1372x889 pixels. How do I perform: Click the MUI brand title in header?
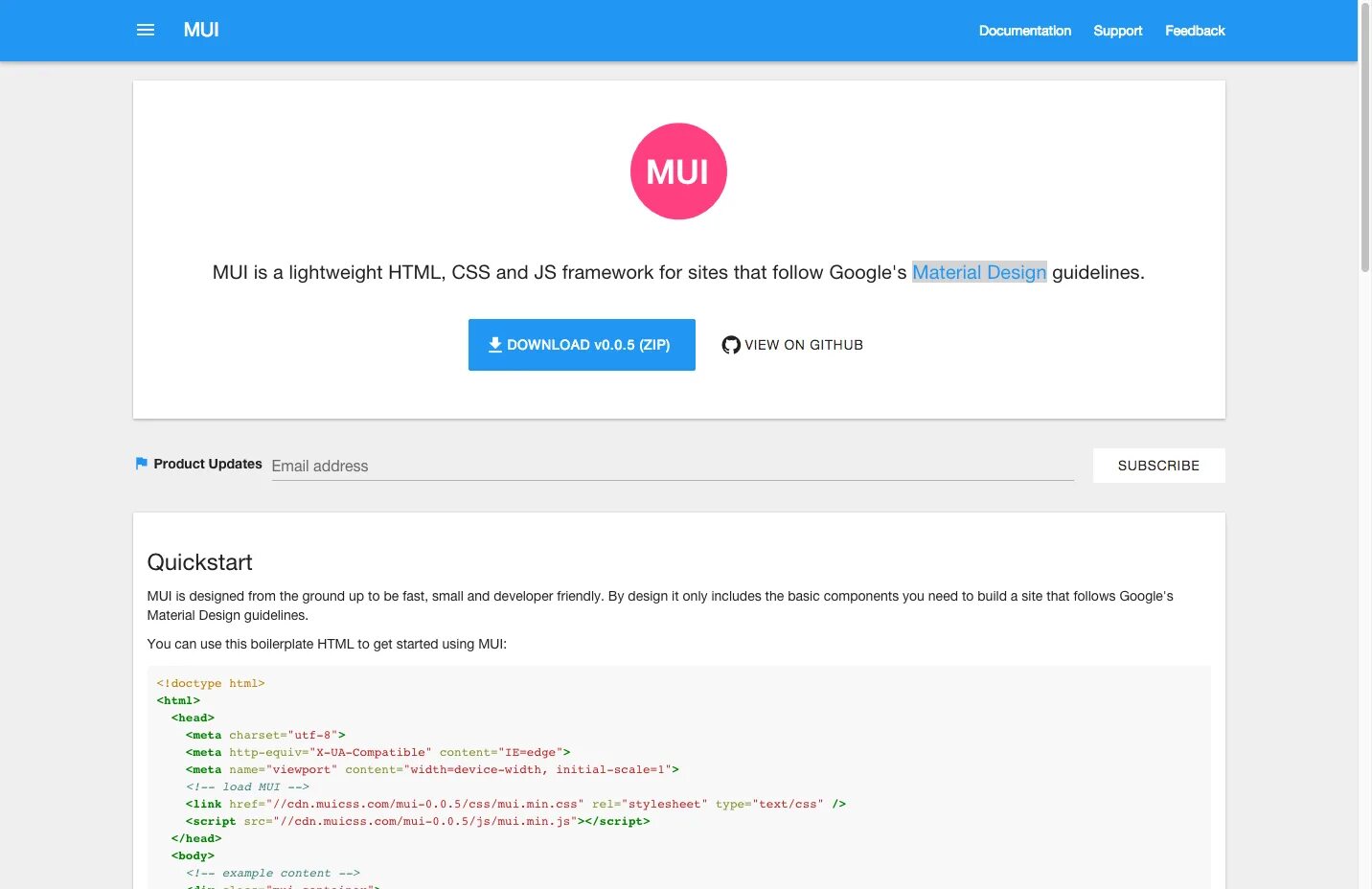[x=201, y=30]
